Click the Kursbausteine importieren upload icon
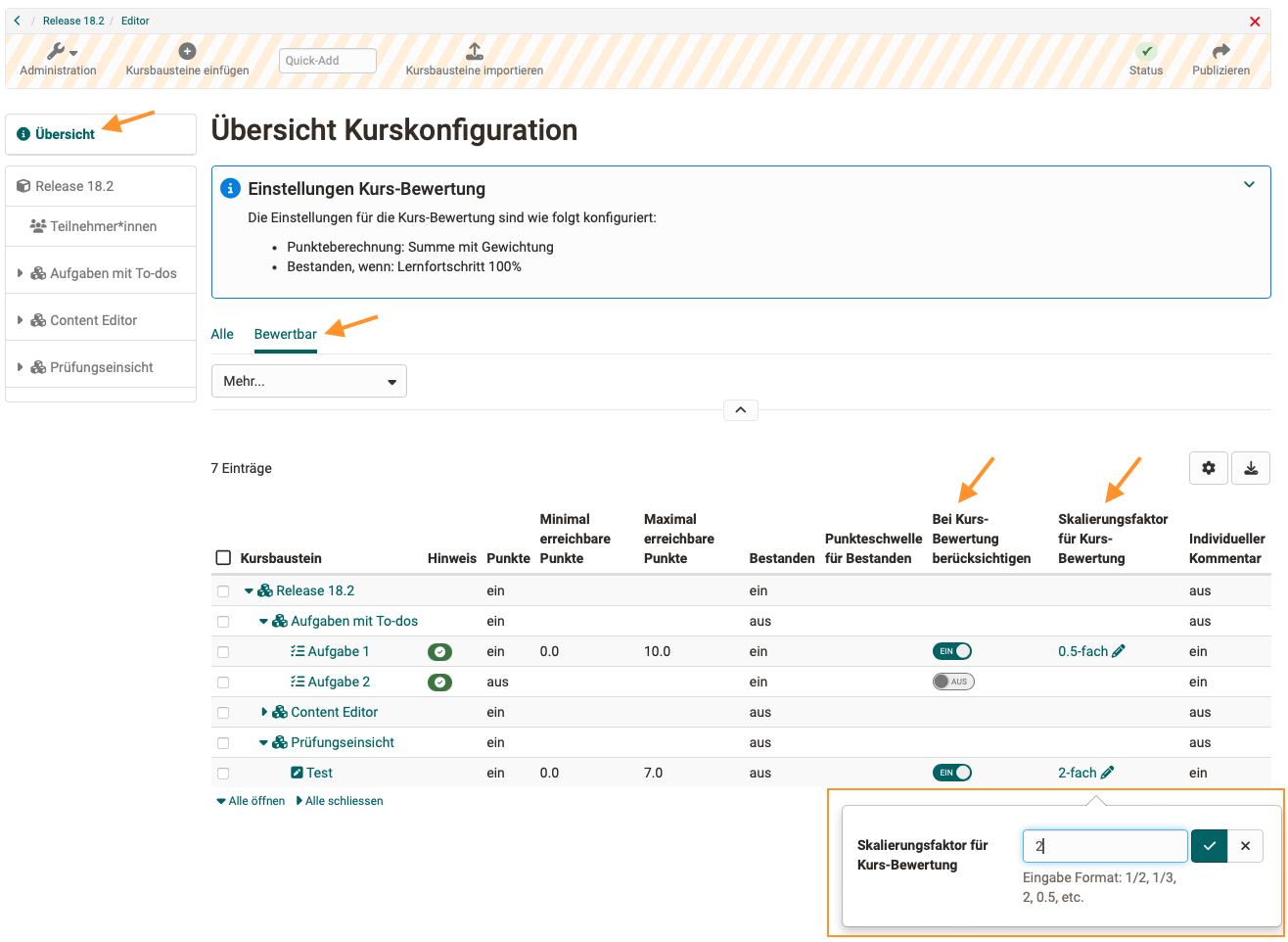The image size is (1288, 942). pos(474,51)
